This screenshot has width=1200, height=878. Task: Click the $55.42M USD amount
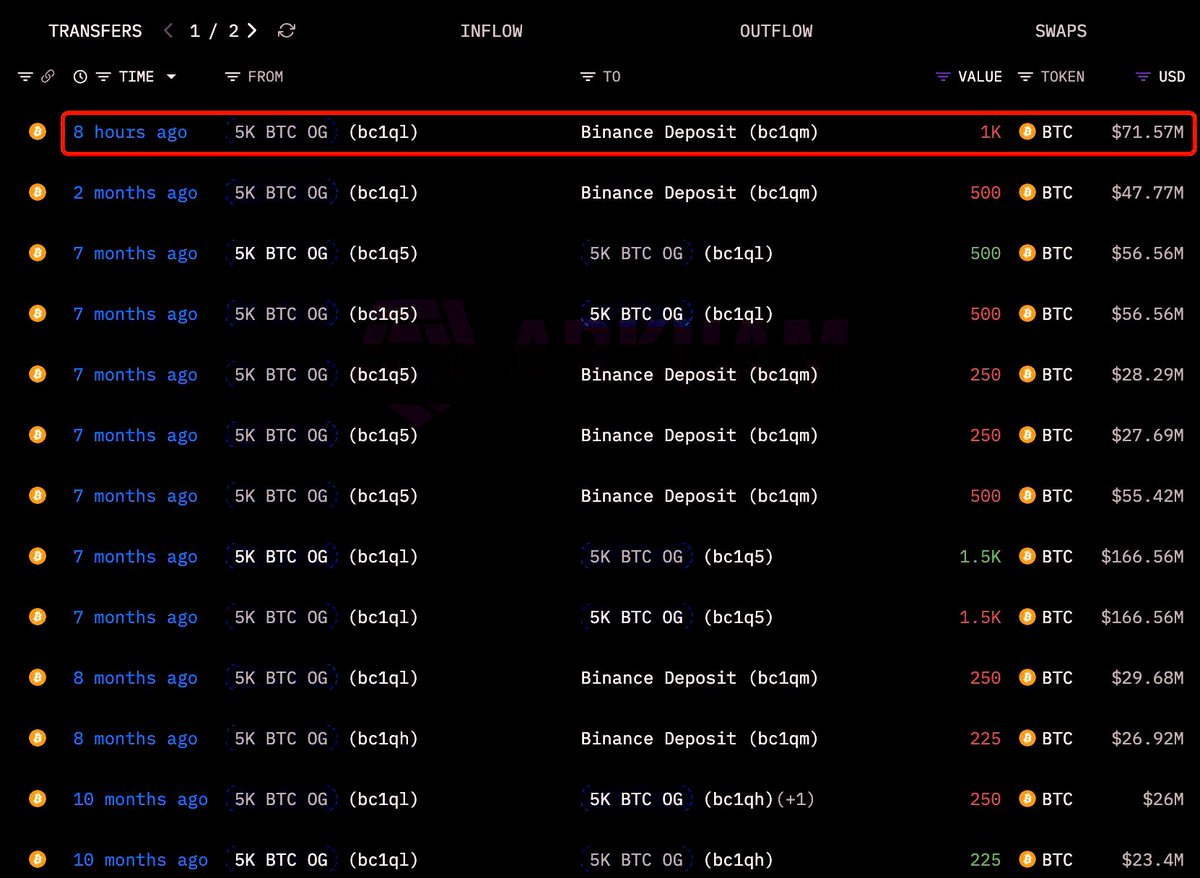(1147, 496)
